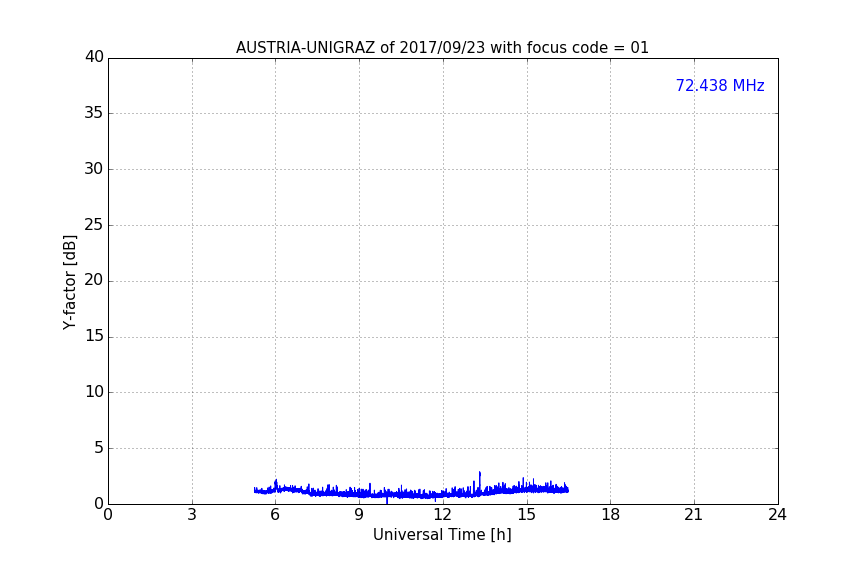Click the y-axis tick label 20

tap(94, 280)
